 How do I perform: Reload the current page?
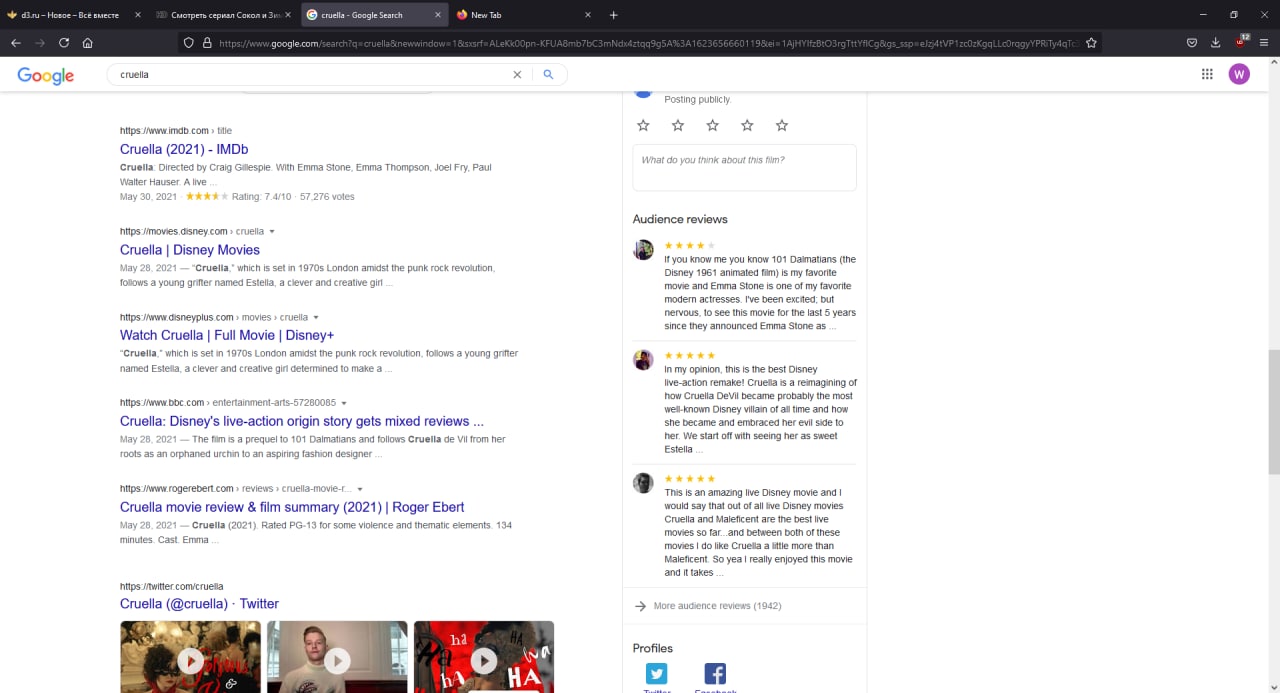tap(64, 43)
